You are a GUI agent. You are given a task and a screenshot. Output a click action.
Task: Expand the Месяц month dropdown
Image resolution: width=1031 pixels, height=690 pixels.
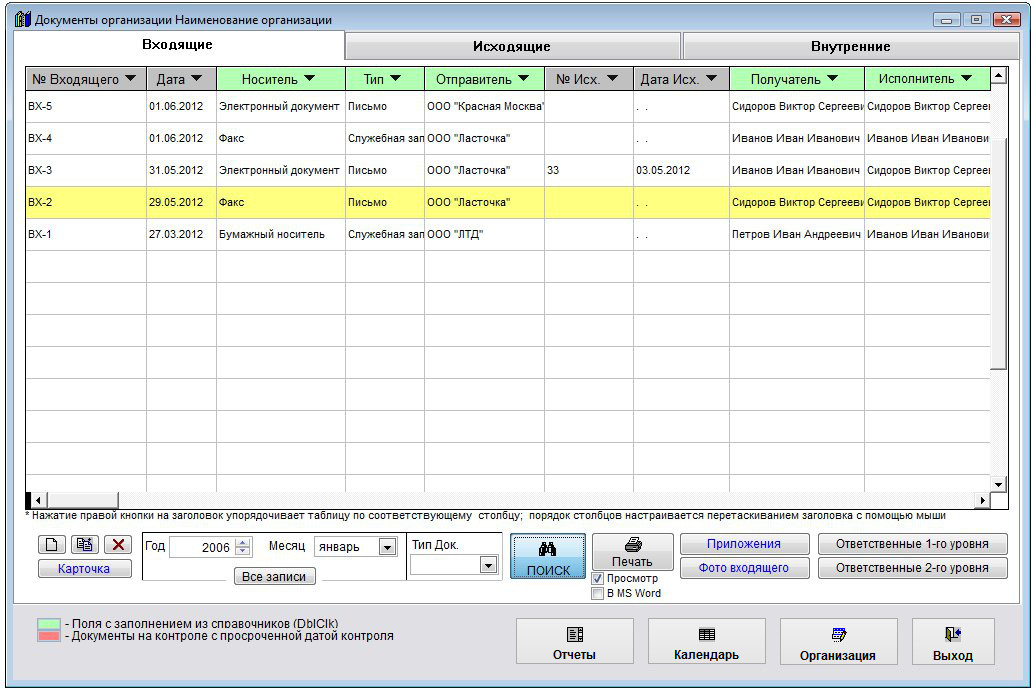point(387,548)
